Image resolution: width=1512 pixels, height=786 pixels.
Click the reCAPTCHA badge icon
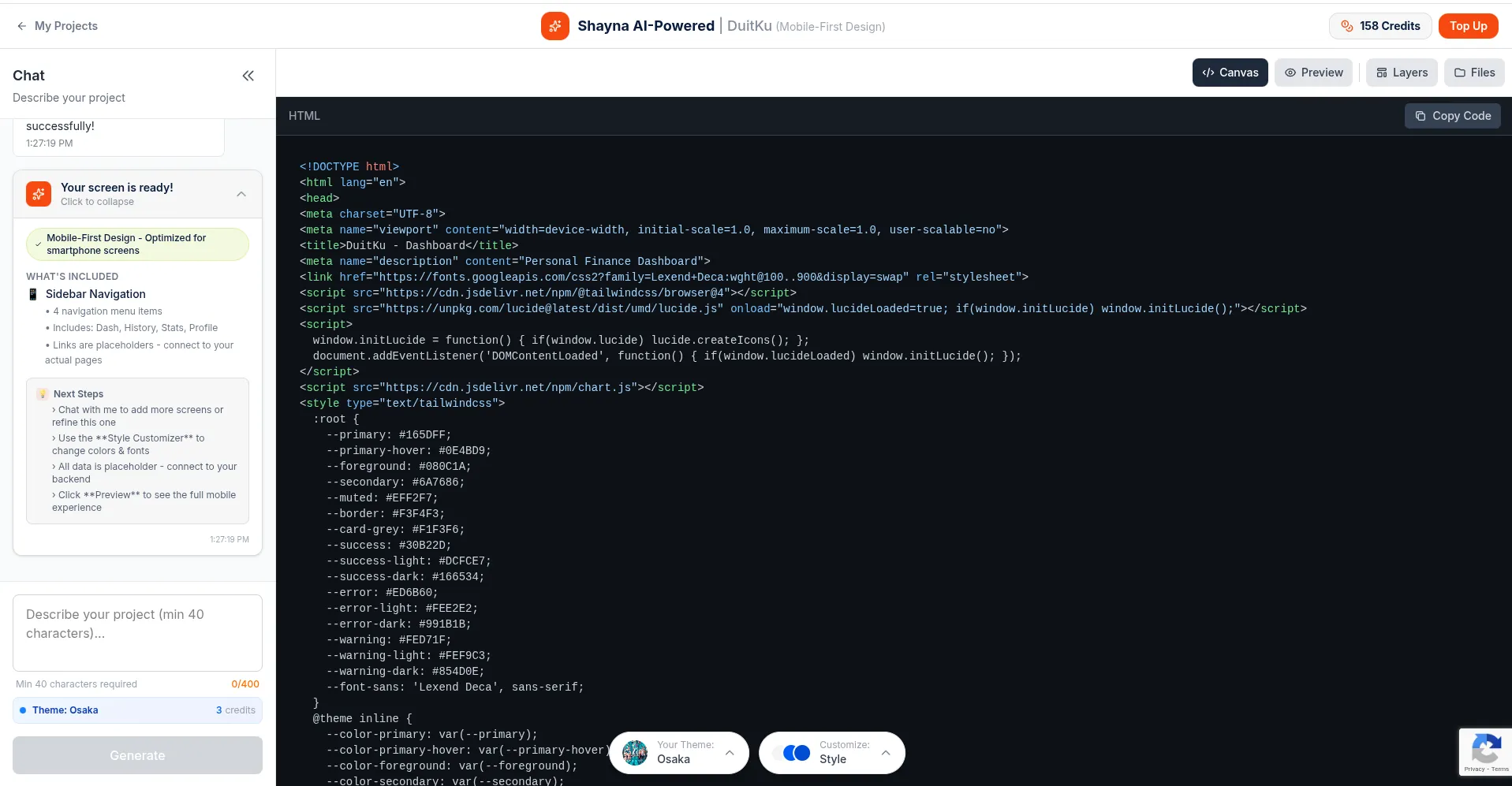coord(1485,749)
